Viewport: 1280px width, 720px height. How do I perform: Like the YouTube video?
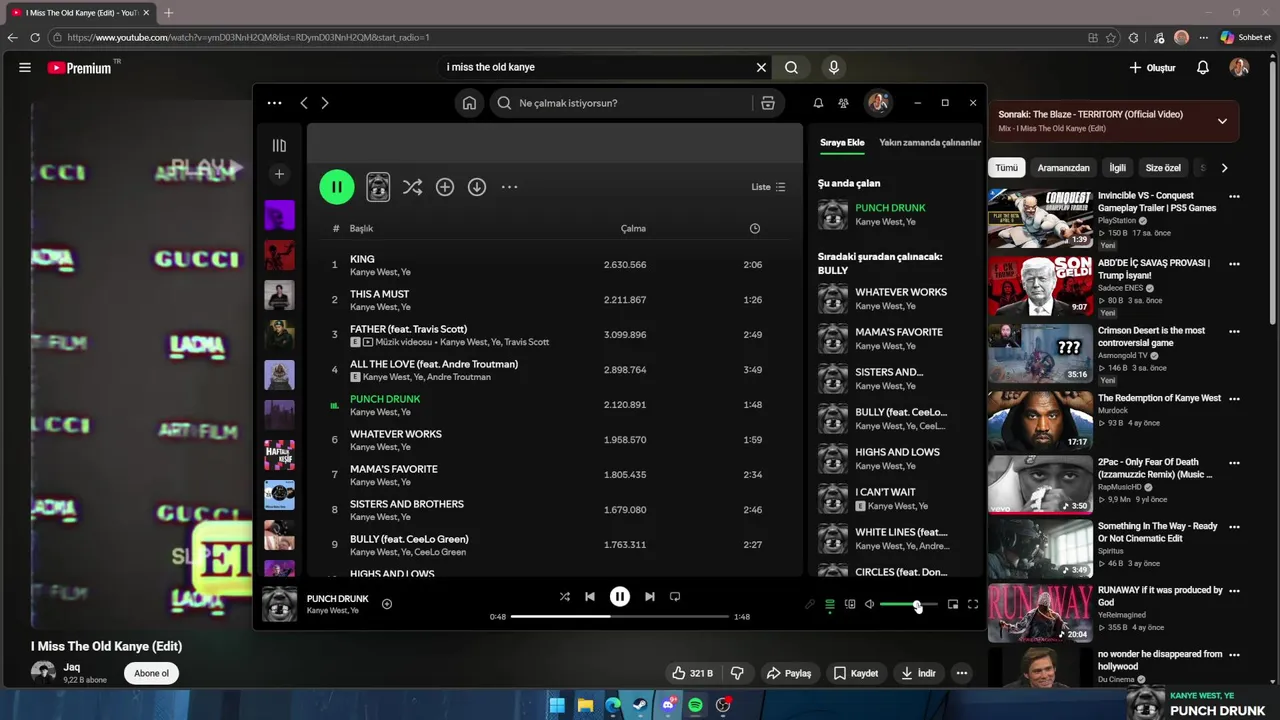click(692, 673)
